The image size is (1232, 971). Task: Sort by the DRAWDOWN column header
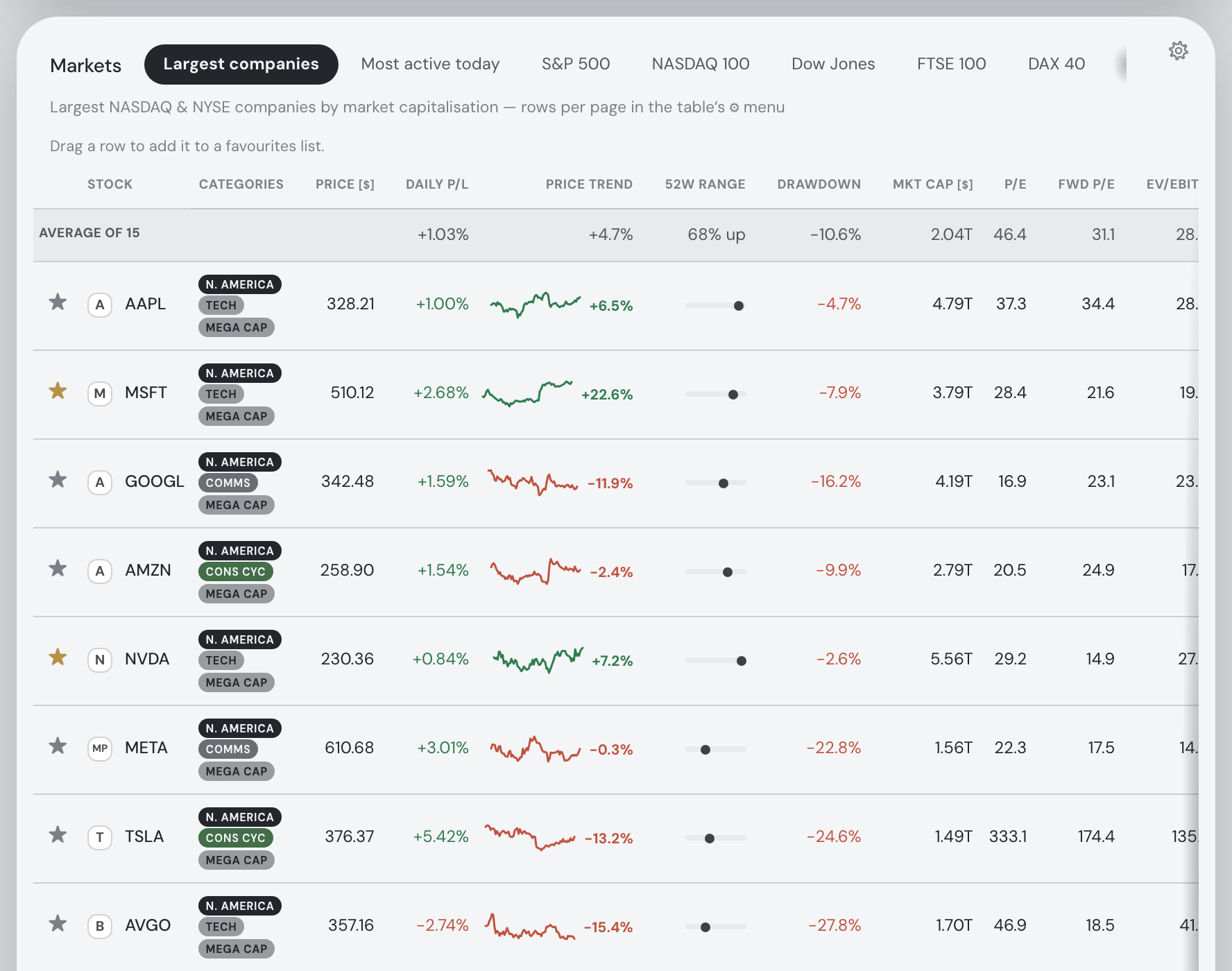[x=819, y=184]
